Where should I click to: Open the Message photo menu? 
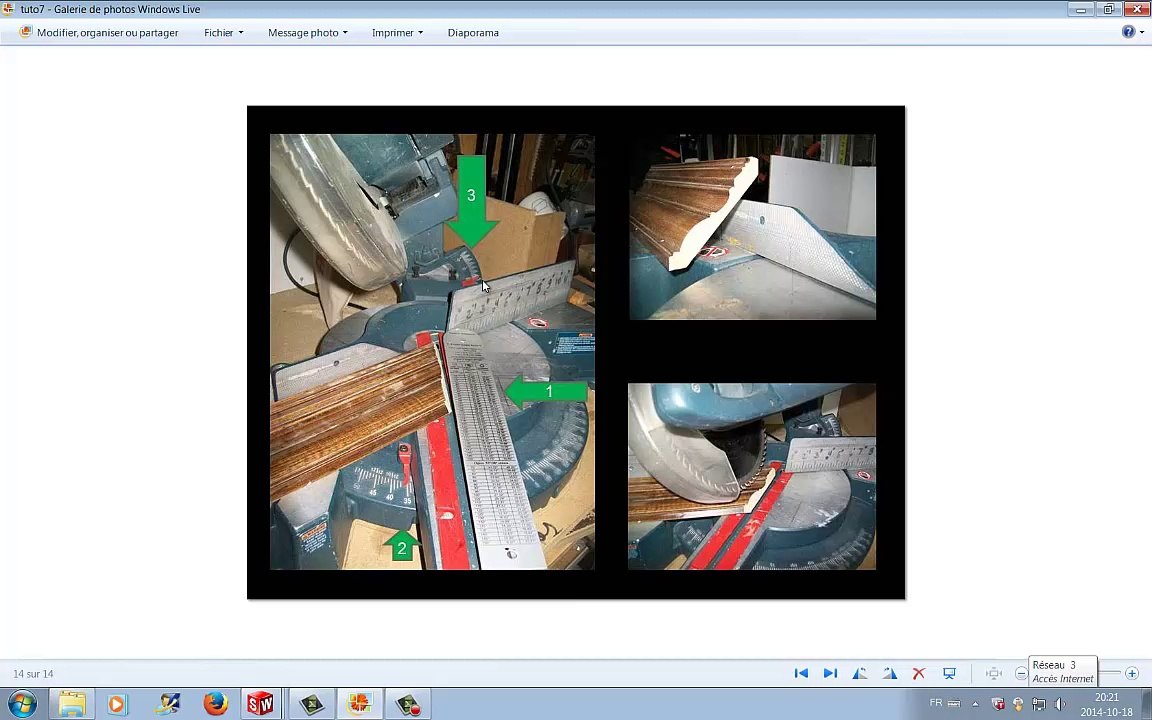point(307,32)
